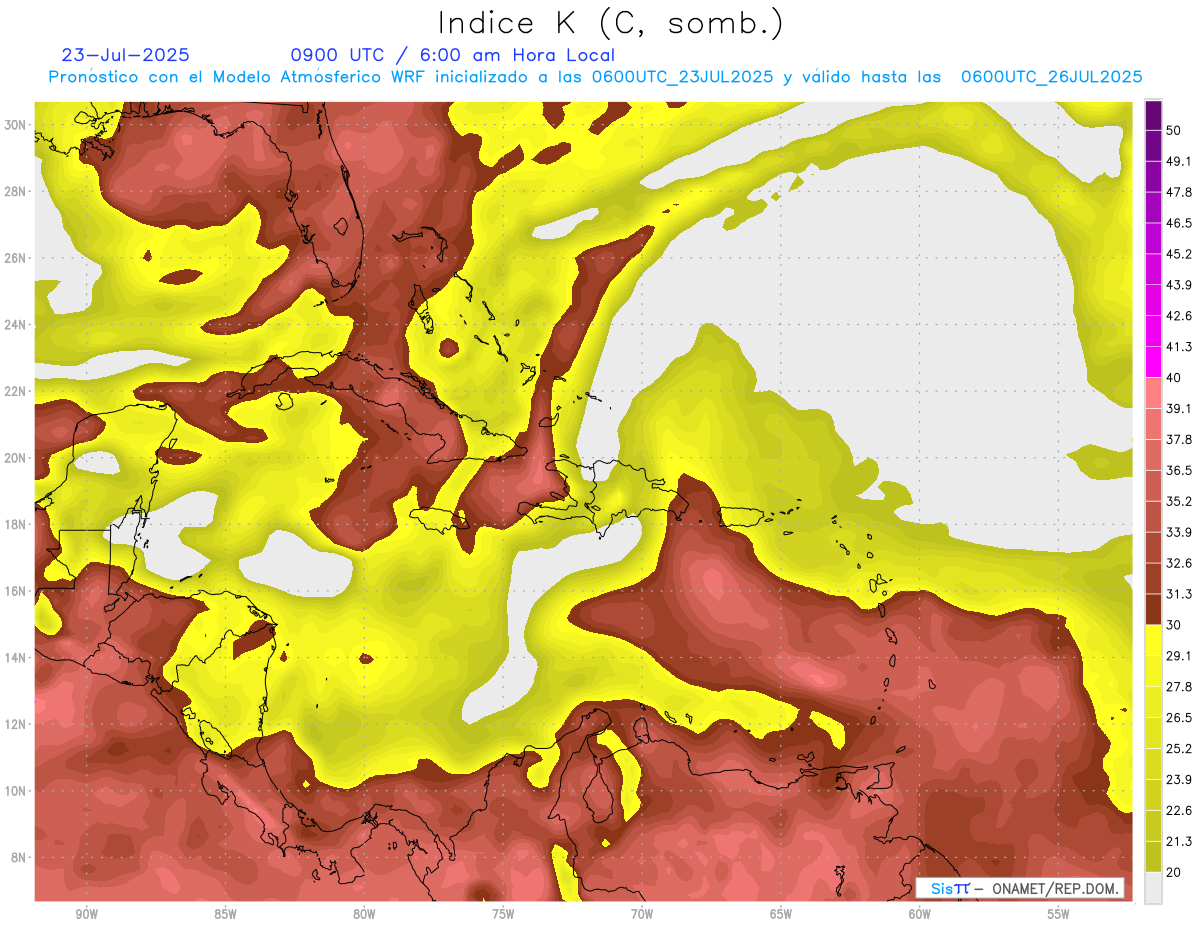Click the color bar value 36.5
Image resolution: width=1200 pixels, height=927 pixels.
[1180, 471]
